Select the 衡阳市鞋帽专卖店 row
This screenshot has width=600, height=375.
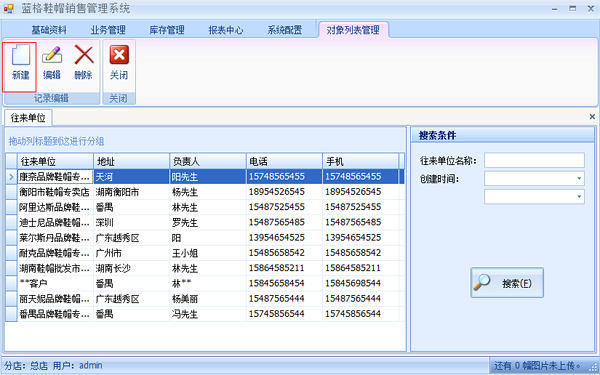click(x=205, y=192)
